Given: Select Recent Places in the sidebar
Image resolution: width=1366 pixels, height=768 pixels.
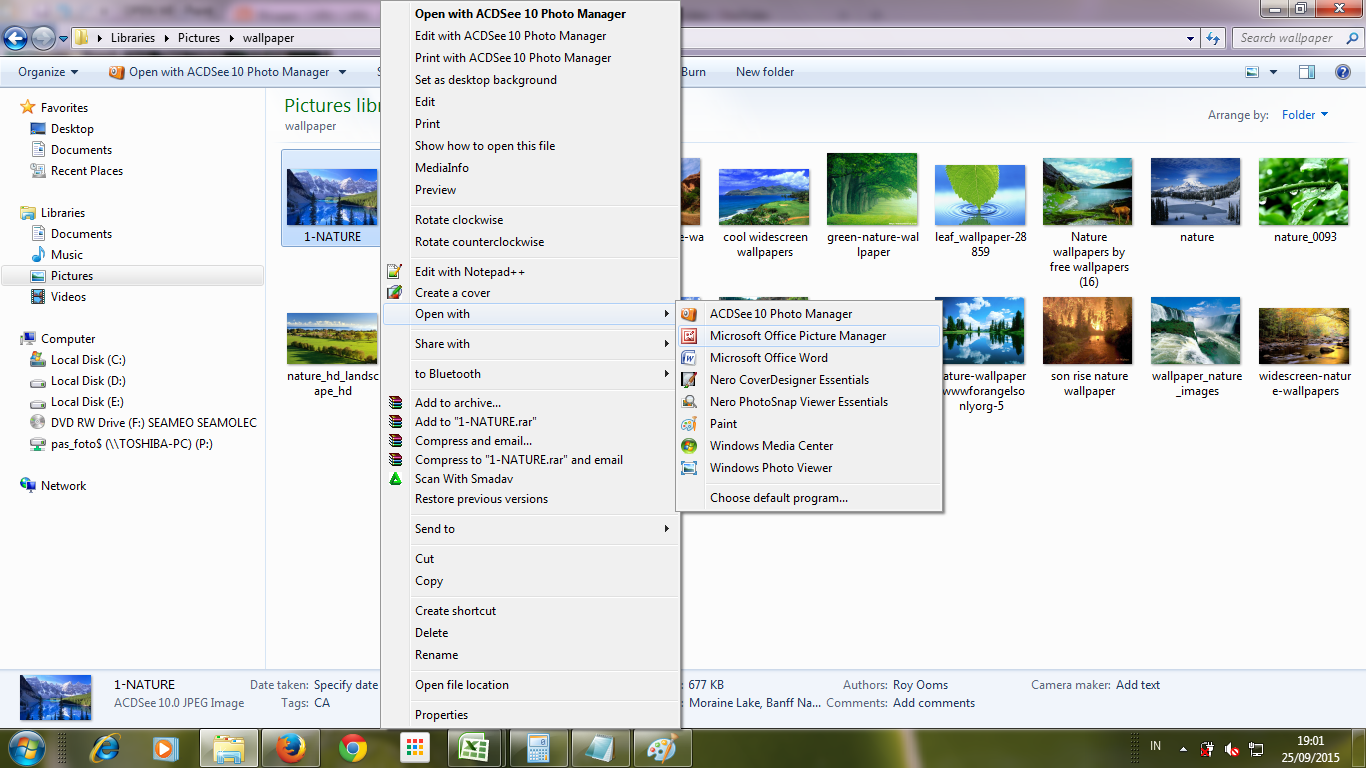Looking at the screenshot, I should (x=87, y=171).
